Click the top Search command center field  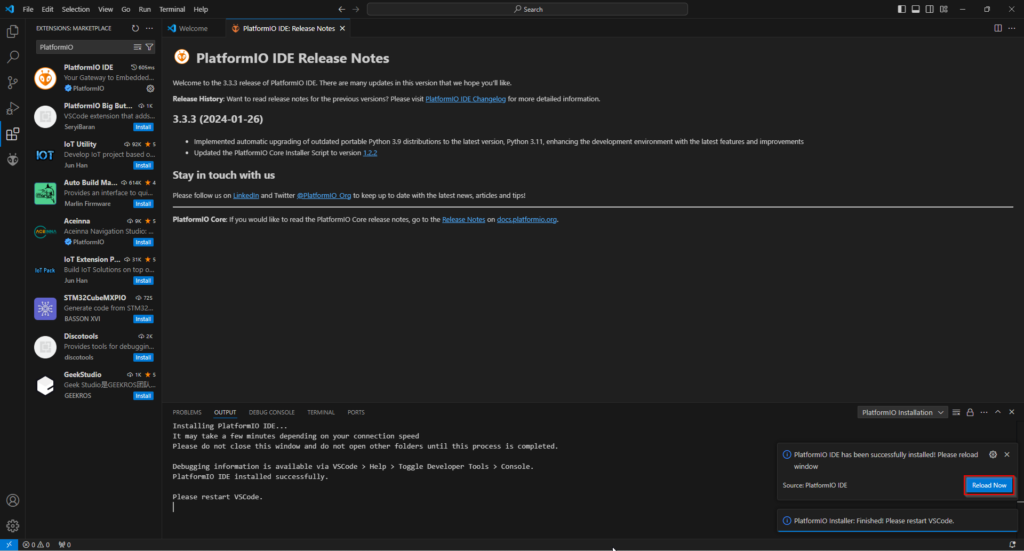[527, 9]
